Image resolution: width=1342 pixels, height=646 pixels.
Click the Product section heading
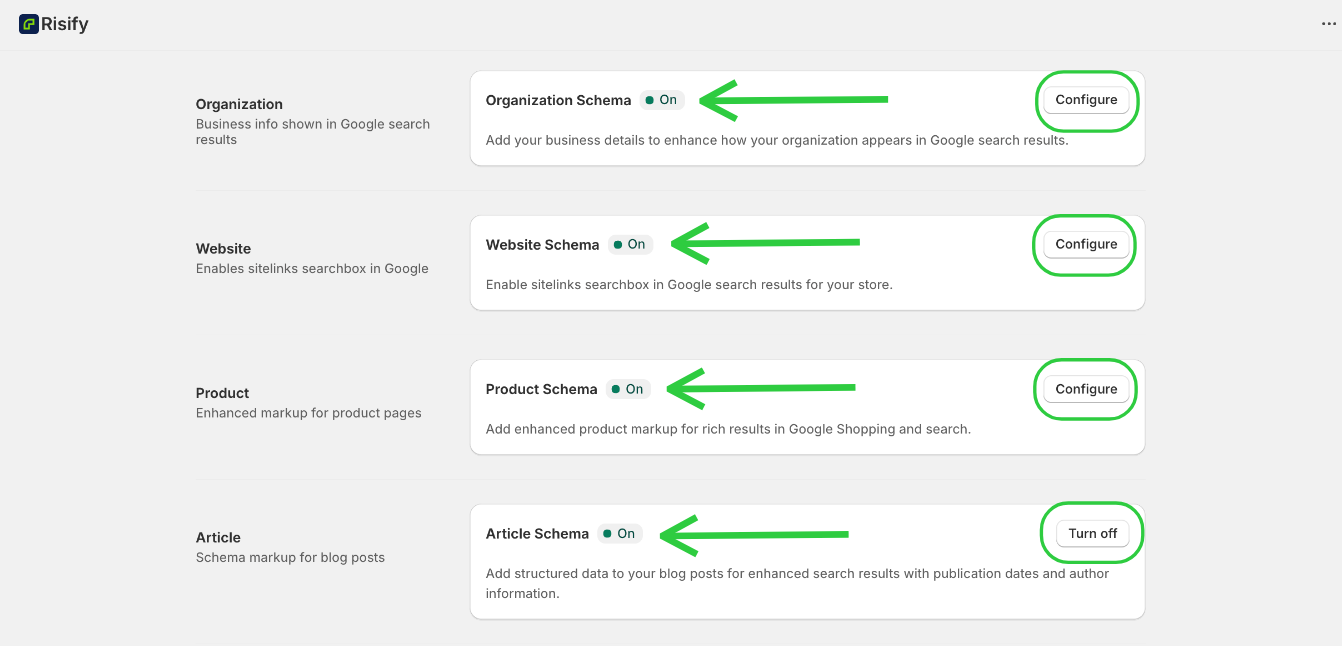click(x=222, y=393)
